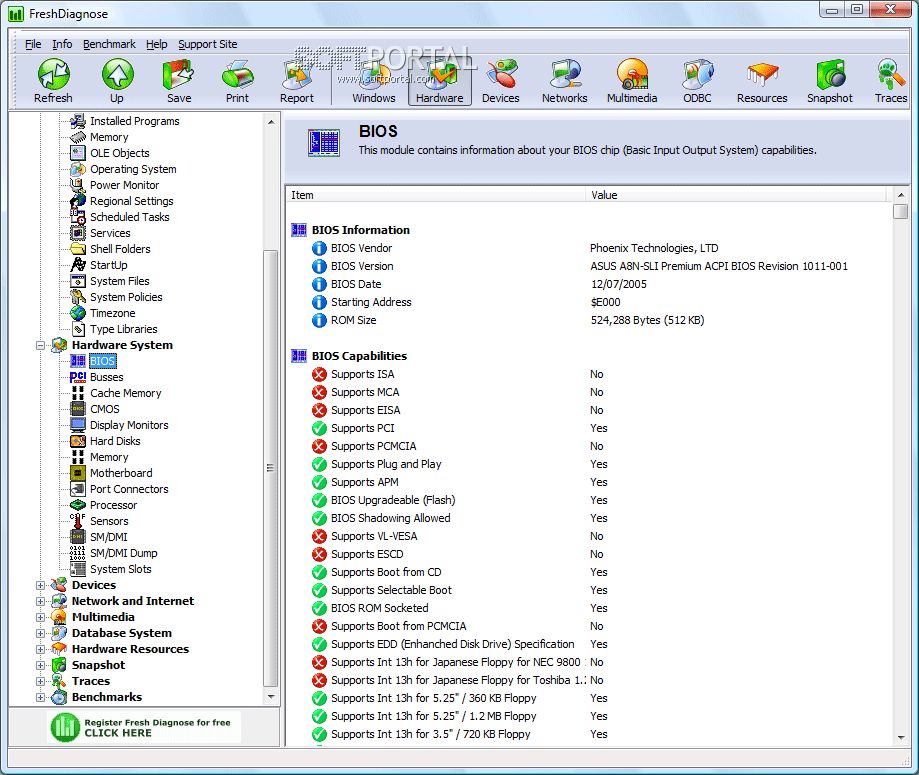
Task: Collapse the Hardware System tree node
Action: 40,345
